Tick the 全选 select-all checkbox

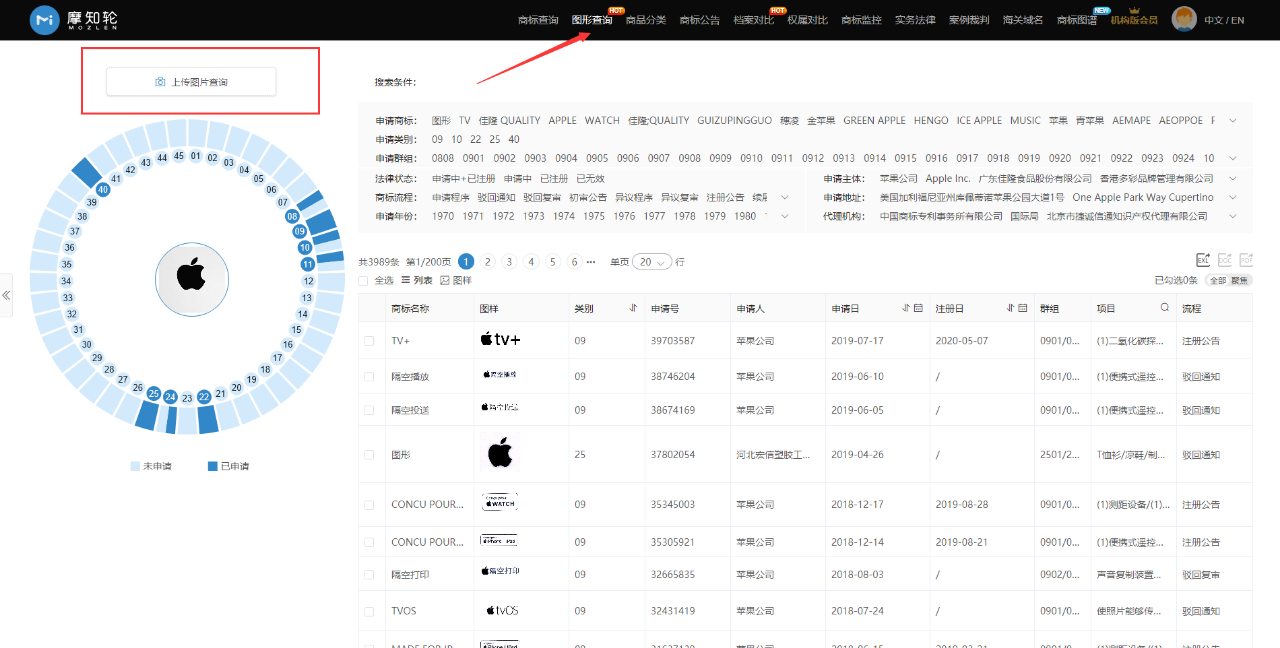coord(363,281)
